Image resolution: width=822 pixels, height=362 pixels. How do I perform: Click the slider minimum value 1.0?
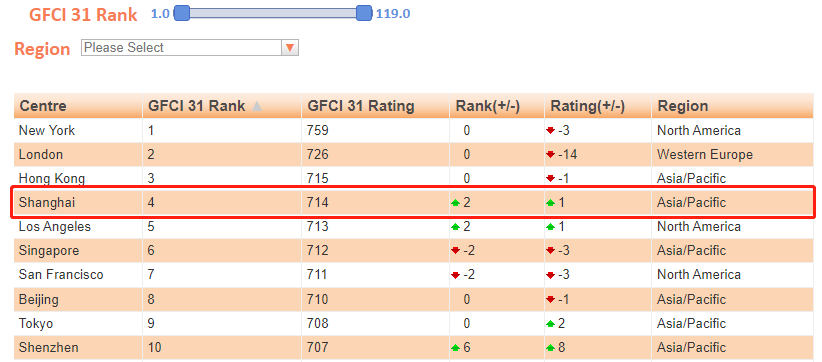(160, 14)
